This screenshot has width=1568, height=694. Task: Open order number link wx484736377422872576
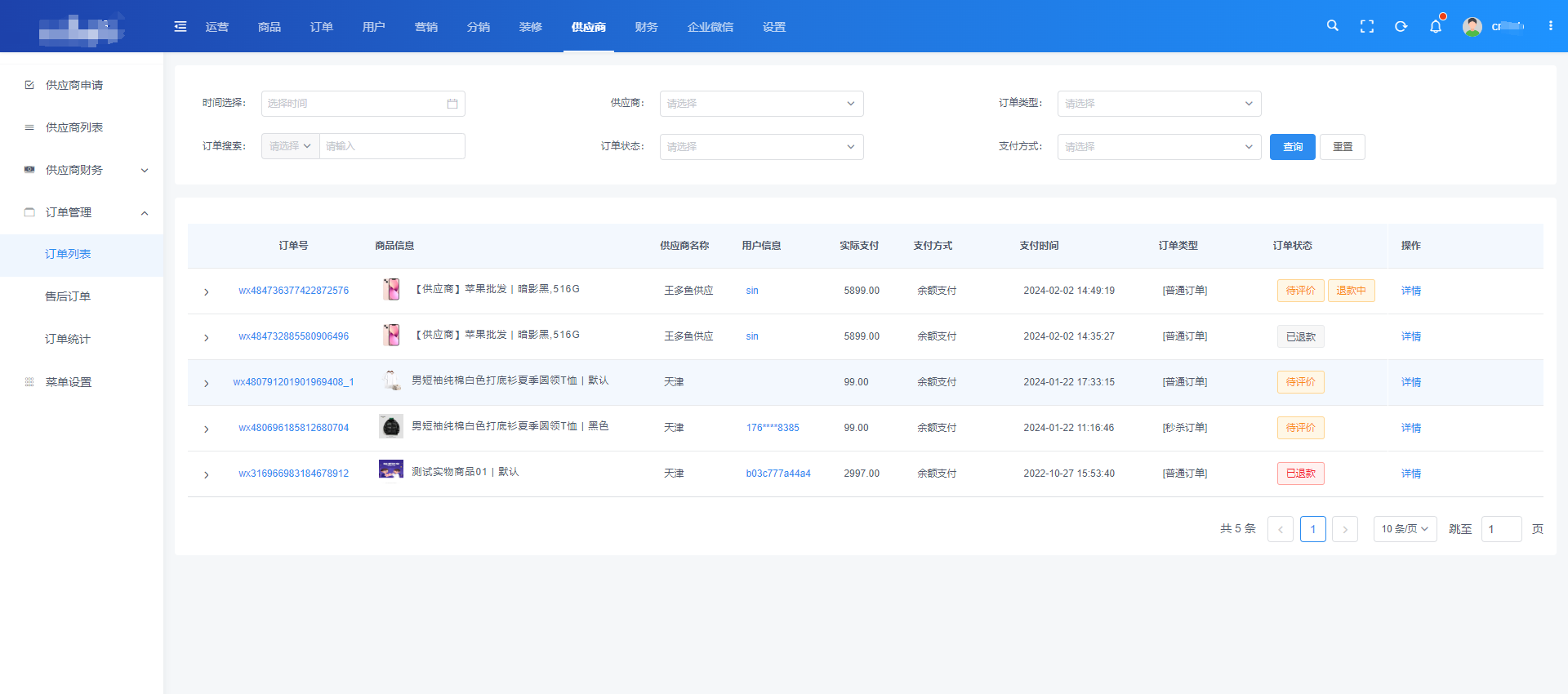point(294,291)
